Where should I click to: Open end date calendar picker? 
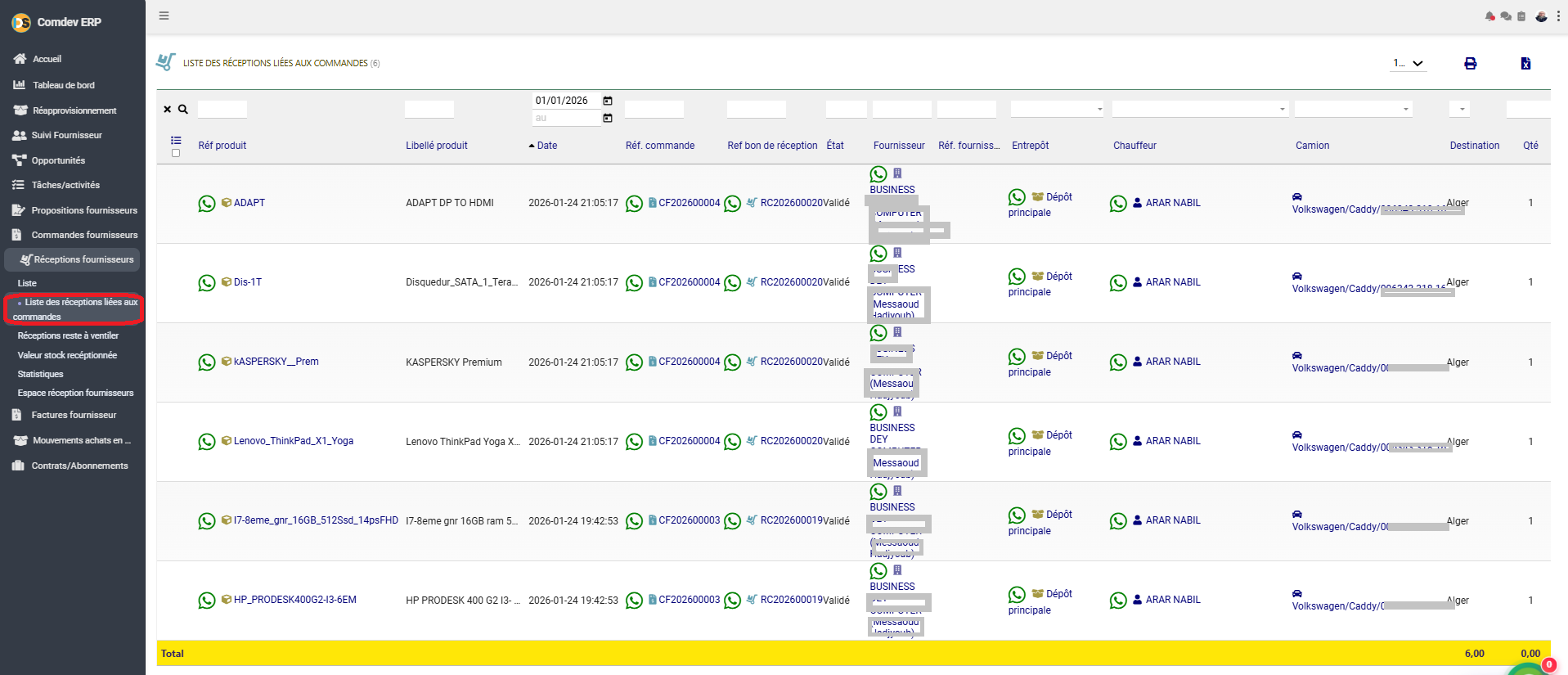coord(608,118)
